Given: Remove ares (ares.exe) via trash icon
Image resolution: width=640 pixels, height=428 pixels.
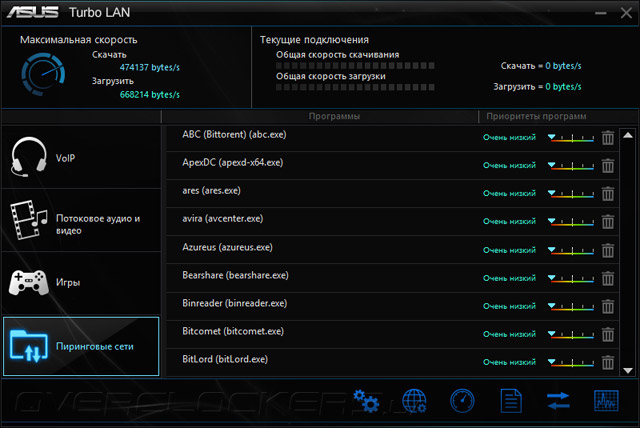Looking at the screenshot, I should coord(608,194).
